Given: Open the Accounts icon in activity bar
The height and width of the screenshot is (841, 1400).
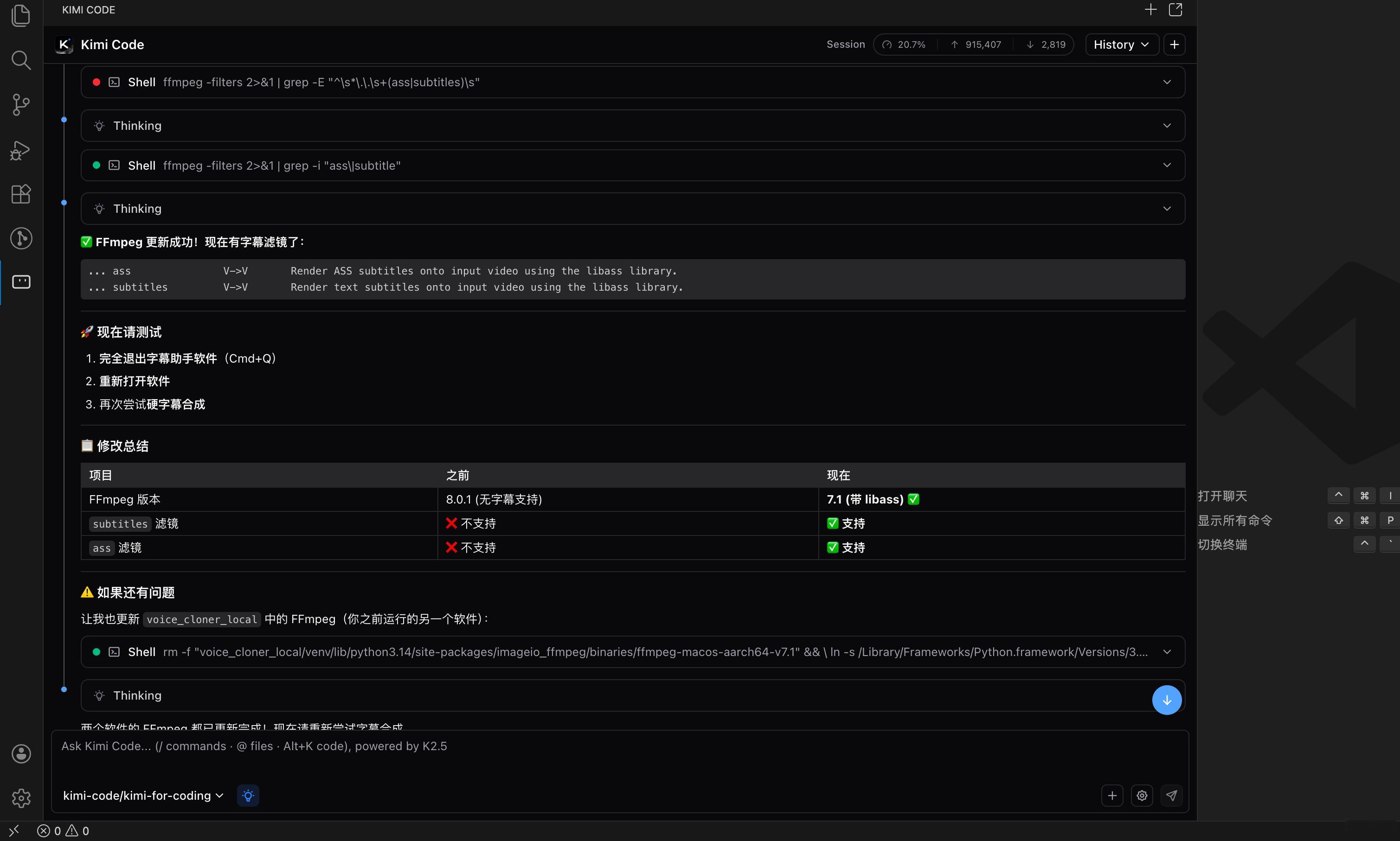Looking at the screenshot, I should coord(21,754).
